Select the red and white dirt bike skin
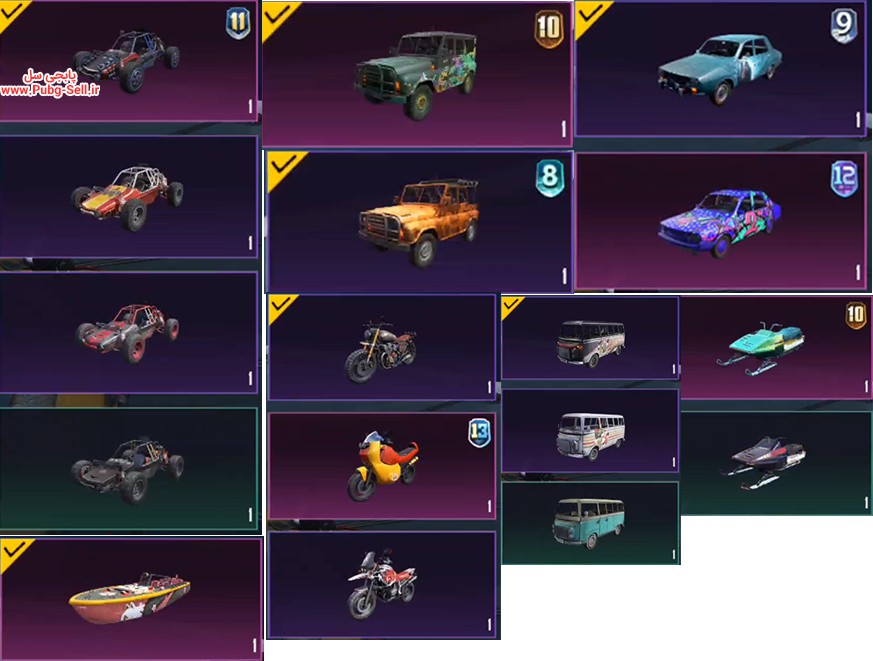 point(382,585)
